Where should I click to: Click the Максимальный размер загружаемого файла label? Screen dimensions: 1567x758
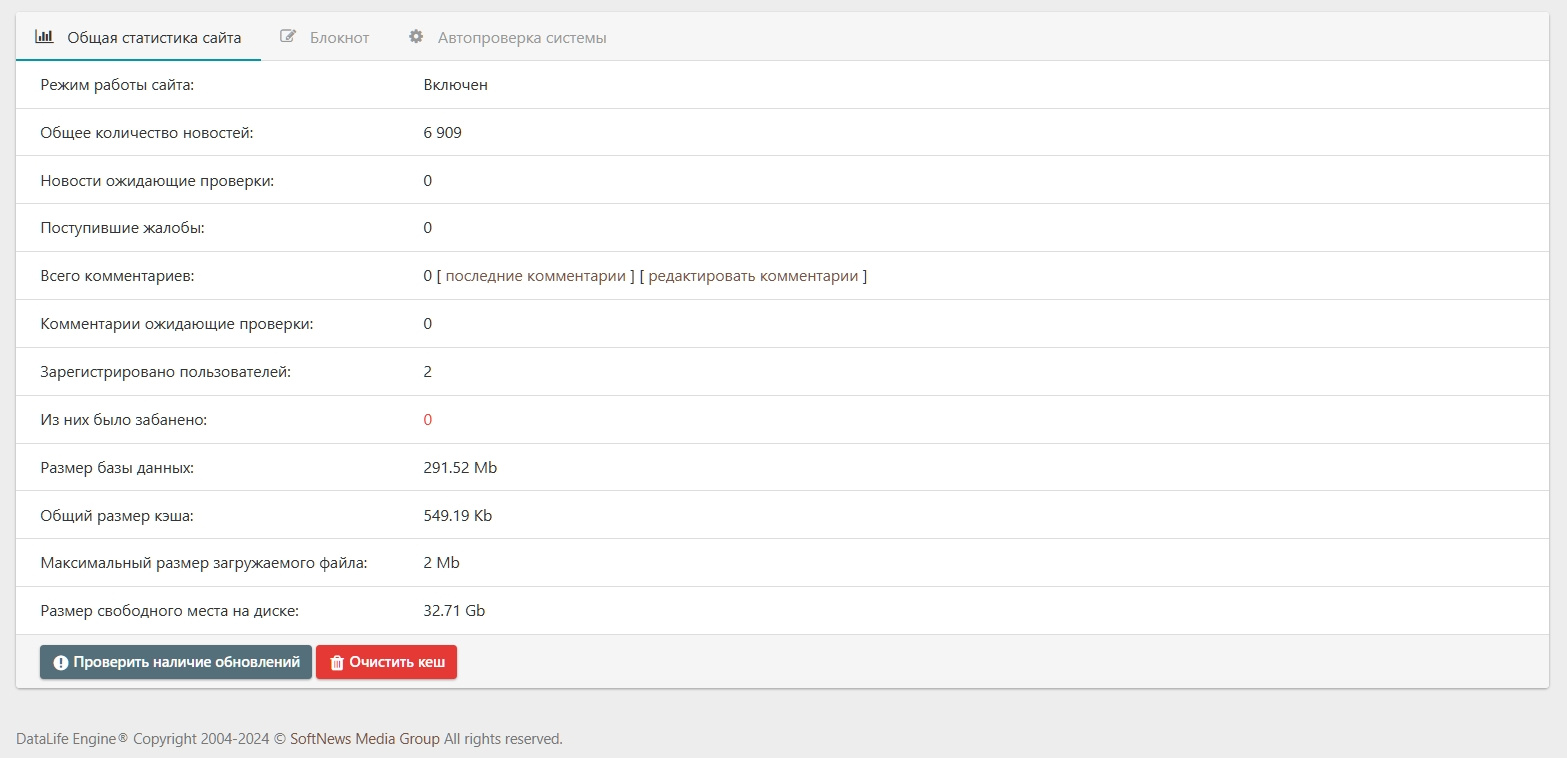[204, 563]
